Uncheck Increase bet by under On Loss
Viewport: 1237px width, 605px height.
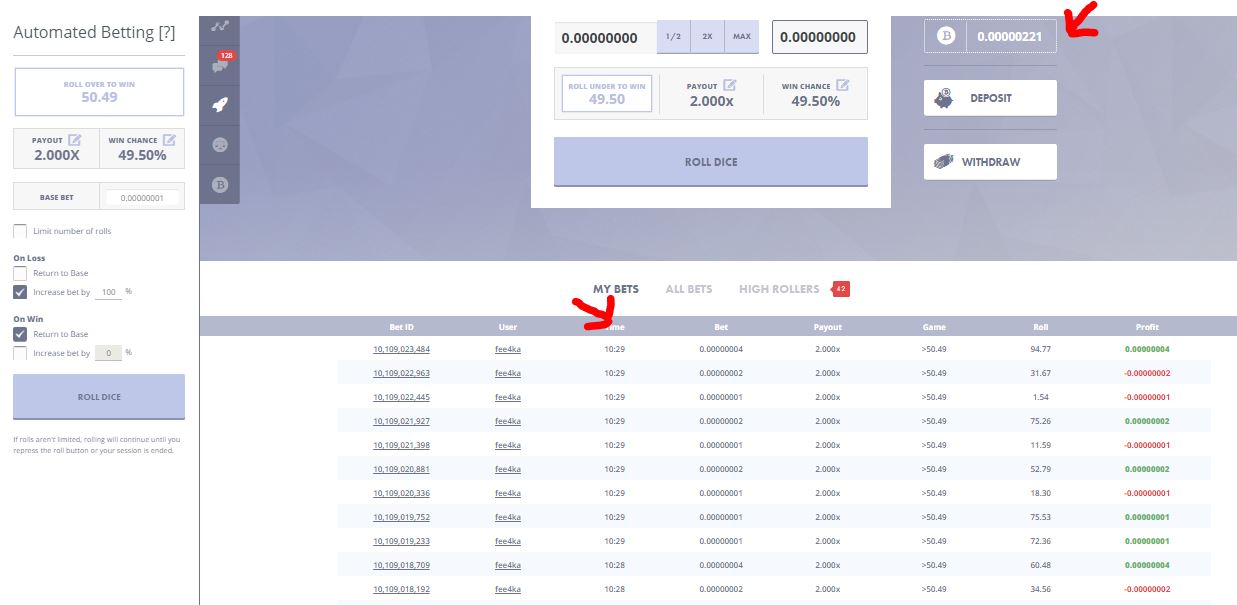20,292
